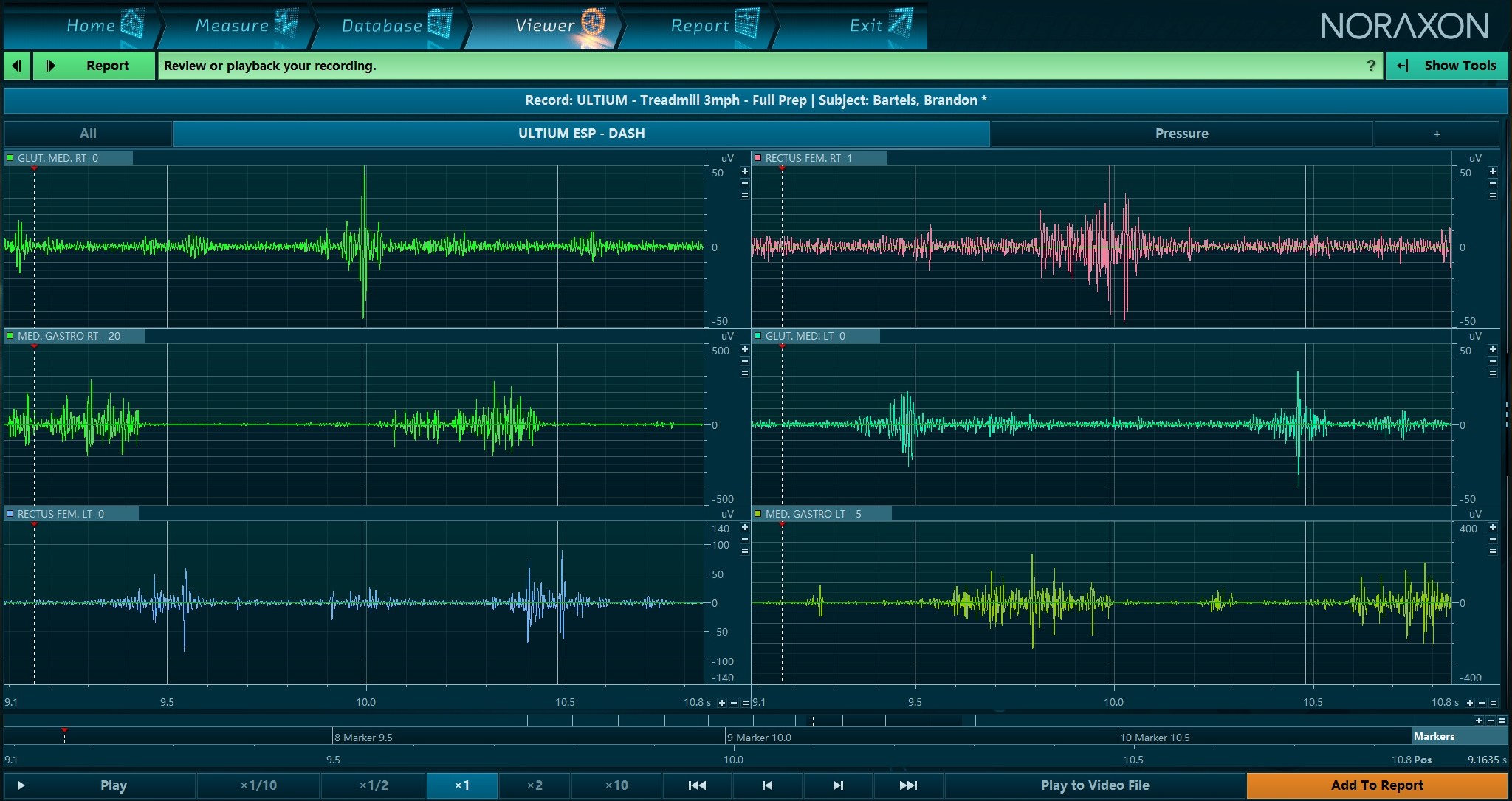Zoom in time axis below MED. GASTRO LT chart
Image resolution: width=1512 pixels, height=801 pixels.
pos(1470,703)
